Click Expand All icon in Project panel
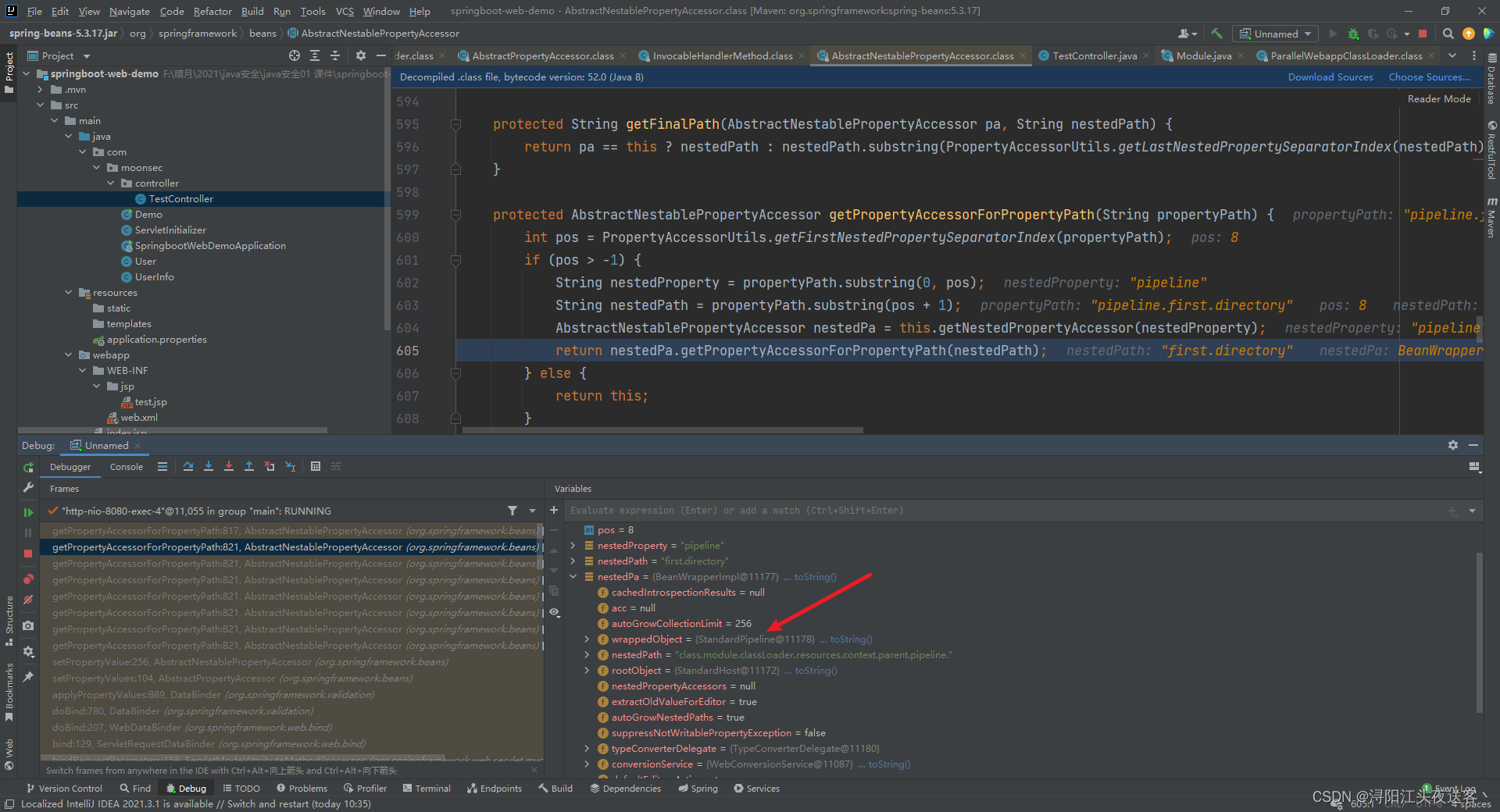Viewport: 1500px width, 812px height. coord(314,55)
